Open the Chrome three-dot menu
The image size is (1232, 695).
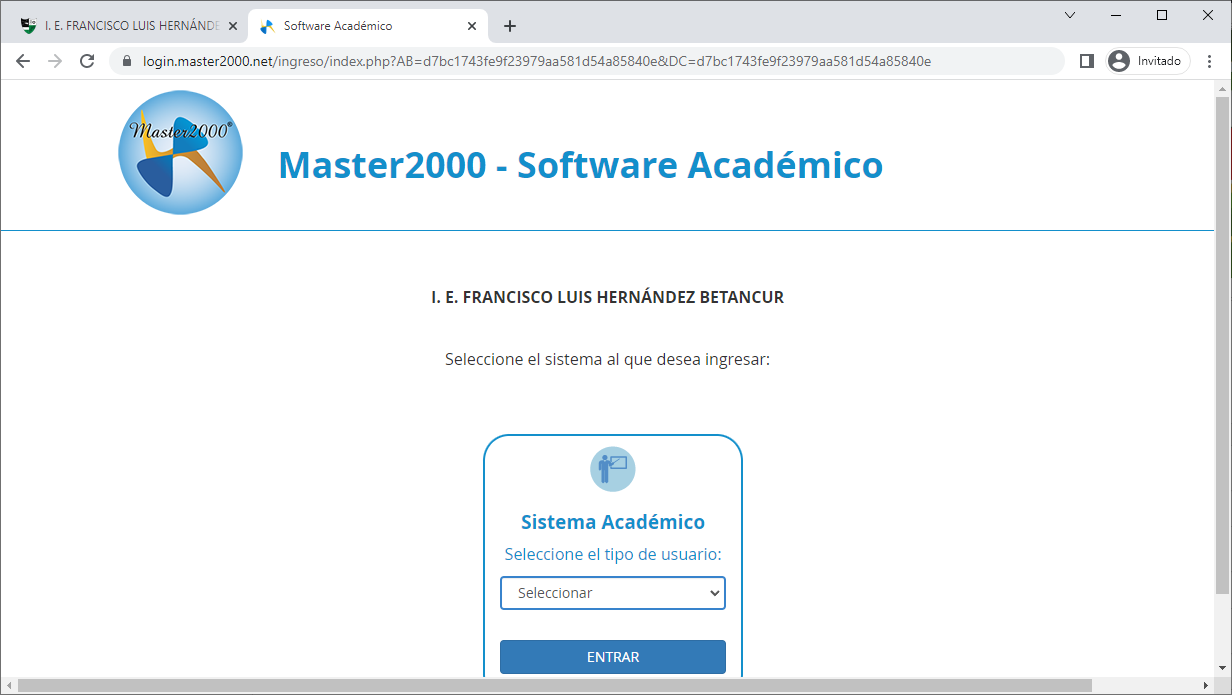click(1210, 61)
